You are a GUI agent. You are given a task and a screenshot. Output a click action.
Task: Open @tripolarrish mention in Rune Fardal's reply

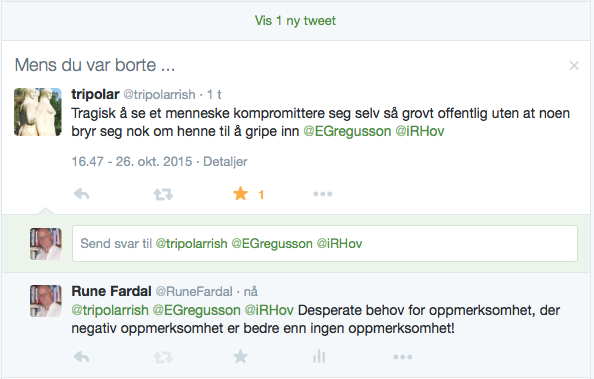[x=110, y=310]
